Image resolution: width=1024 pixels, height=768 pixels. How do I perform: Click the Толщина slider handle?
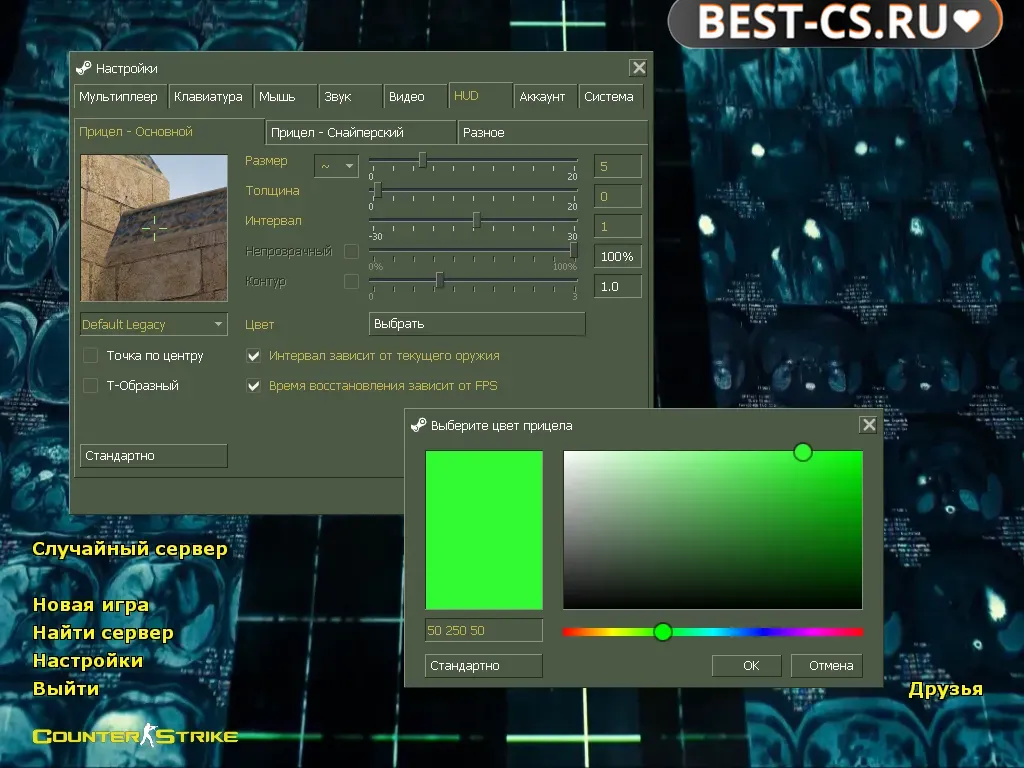coord(377,190)
